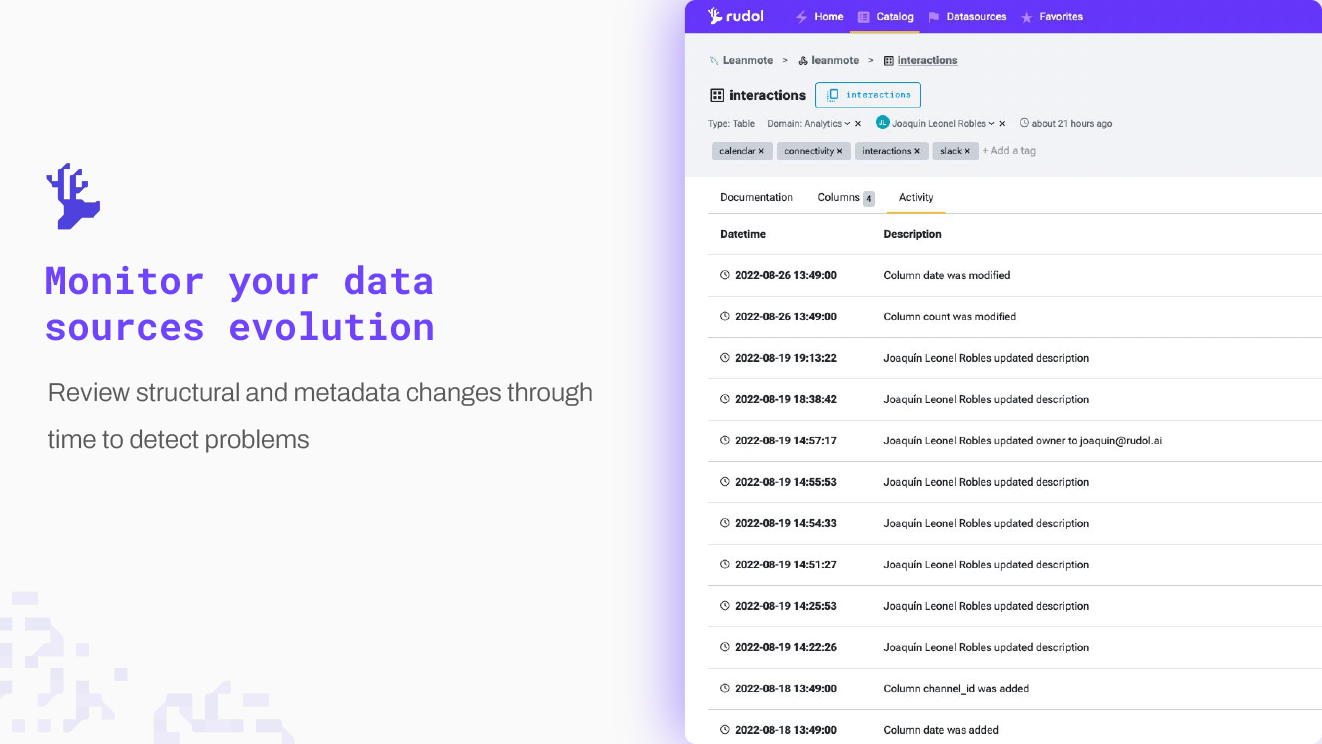Navigate to Leanmote datasource in the breadcrumb
The height and width of the screenshot is (744, 1322).
point(741,60)
